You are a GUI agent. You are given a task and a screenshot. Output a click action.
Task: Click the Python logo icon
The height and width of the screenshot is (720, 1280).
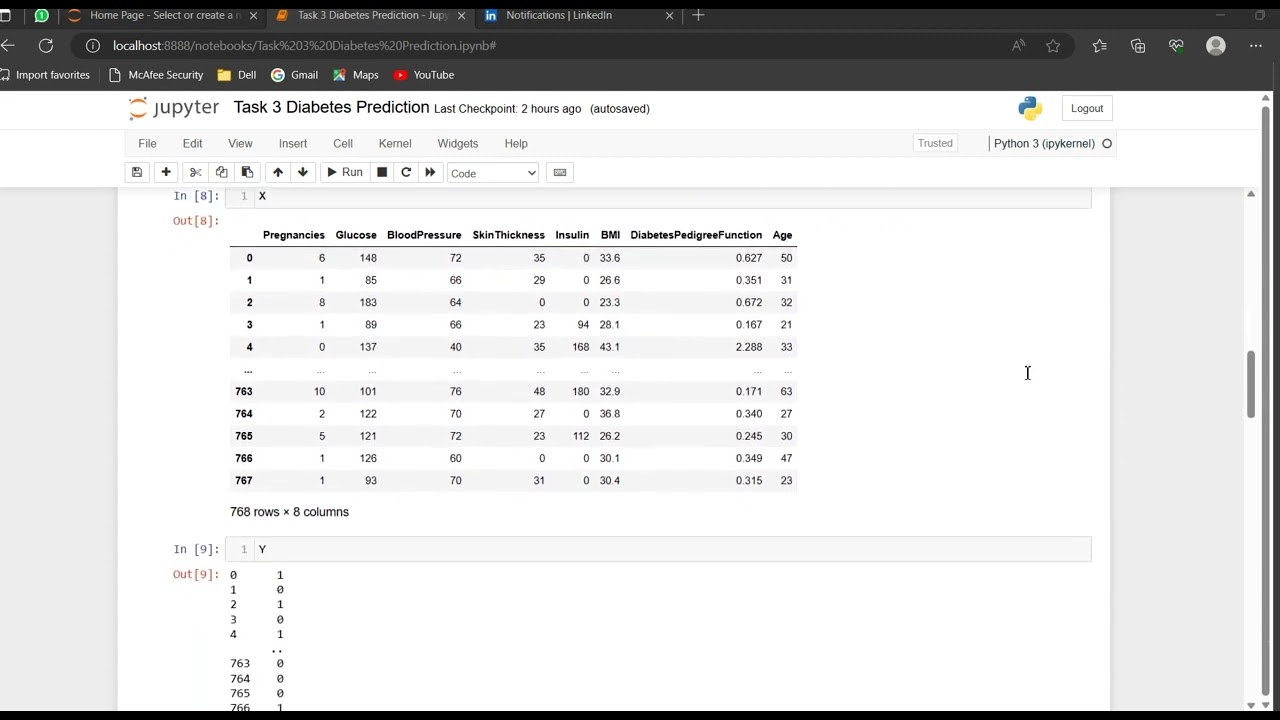tap(1030, 108)
